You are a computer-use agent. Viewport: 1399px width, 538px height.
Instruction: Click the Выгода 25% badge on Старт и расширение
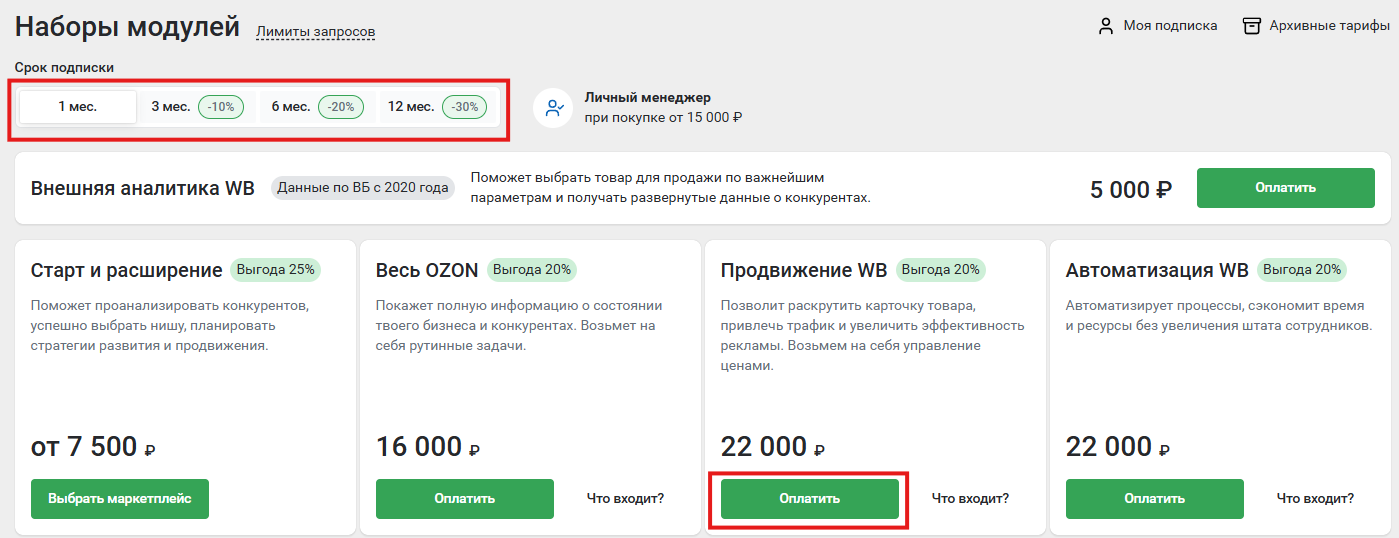tap(276, 269)
